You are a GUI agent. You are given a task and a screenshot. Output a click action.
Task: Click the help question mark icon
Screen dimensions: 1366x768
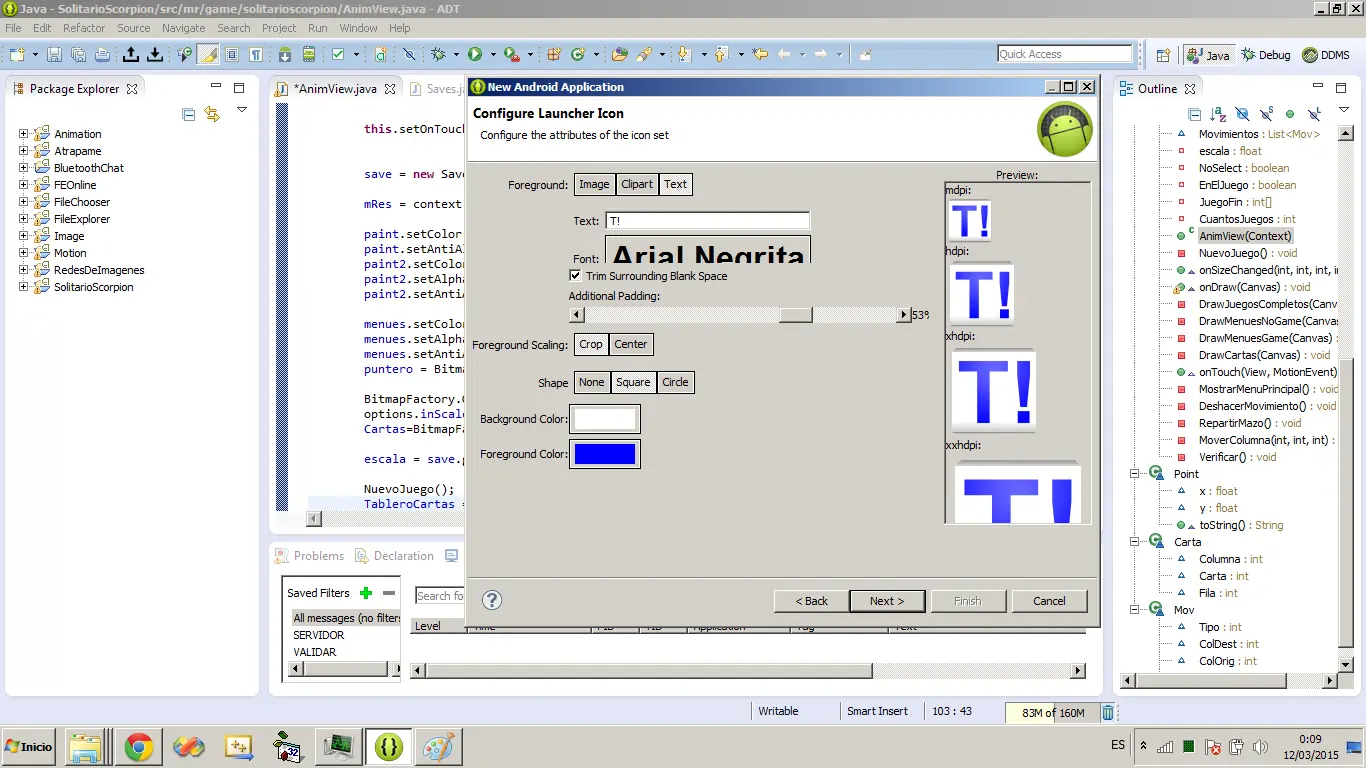click(492, 600)
